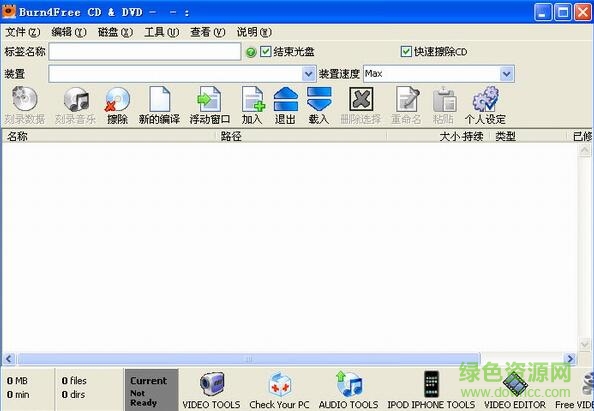This screenshot has width=594, height=411.
Task: Click the horizontal scrollbar thumb
Action: [x=249, y=358]
